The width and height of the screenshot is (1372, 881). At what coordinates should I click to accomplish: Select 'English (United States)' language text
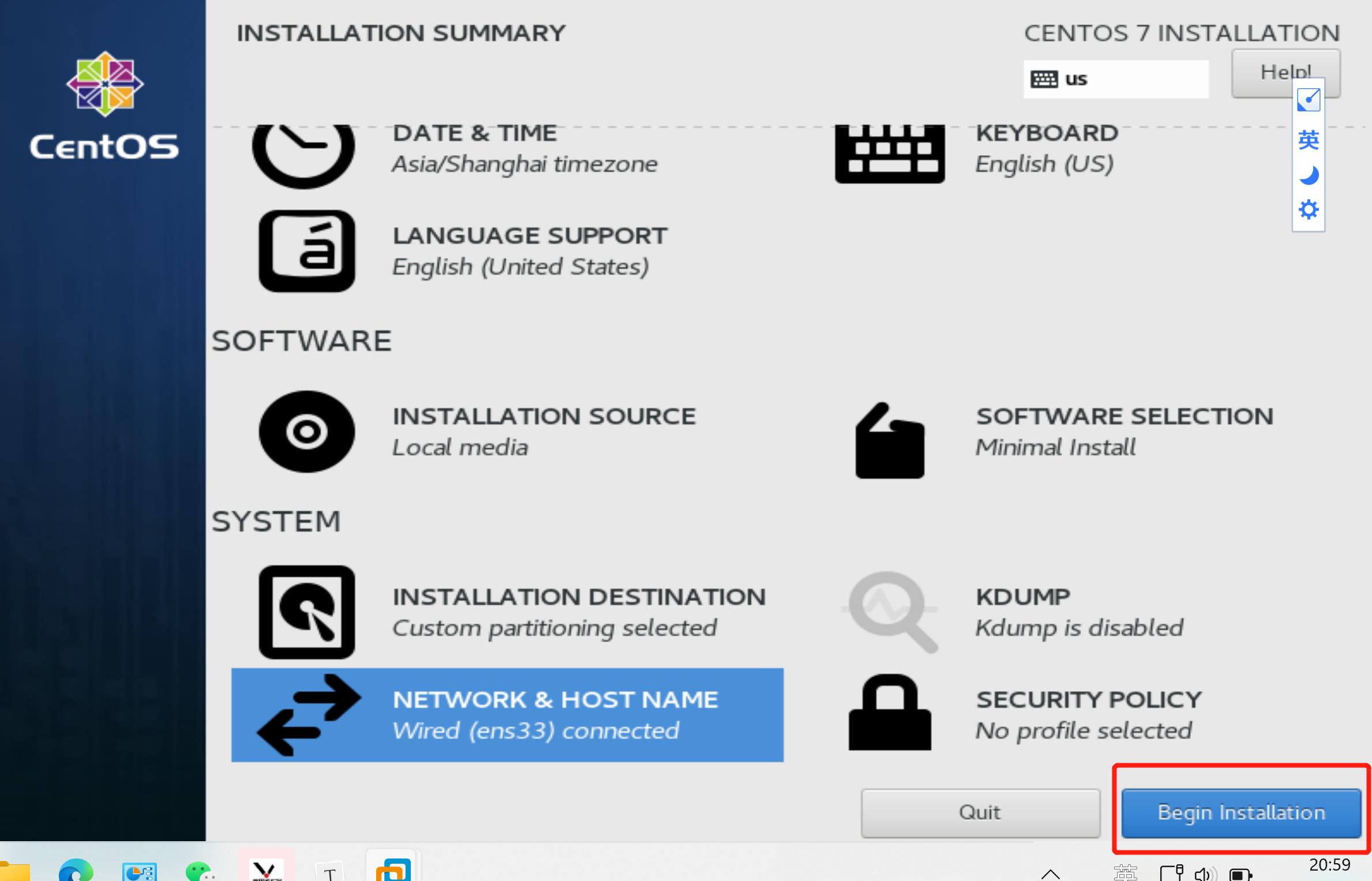[x=520, y=267]
